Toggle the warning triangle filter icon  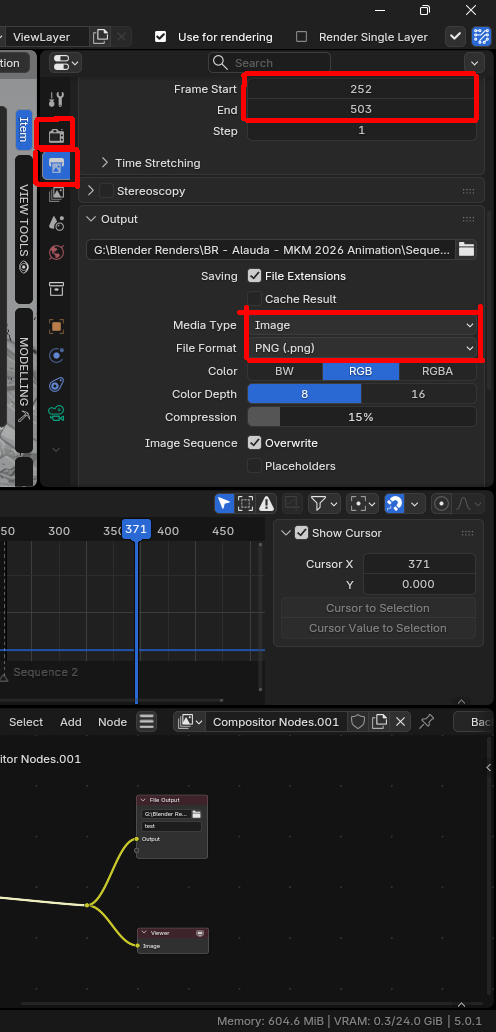[266, 503]
